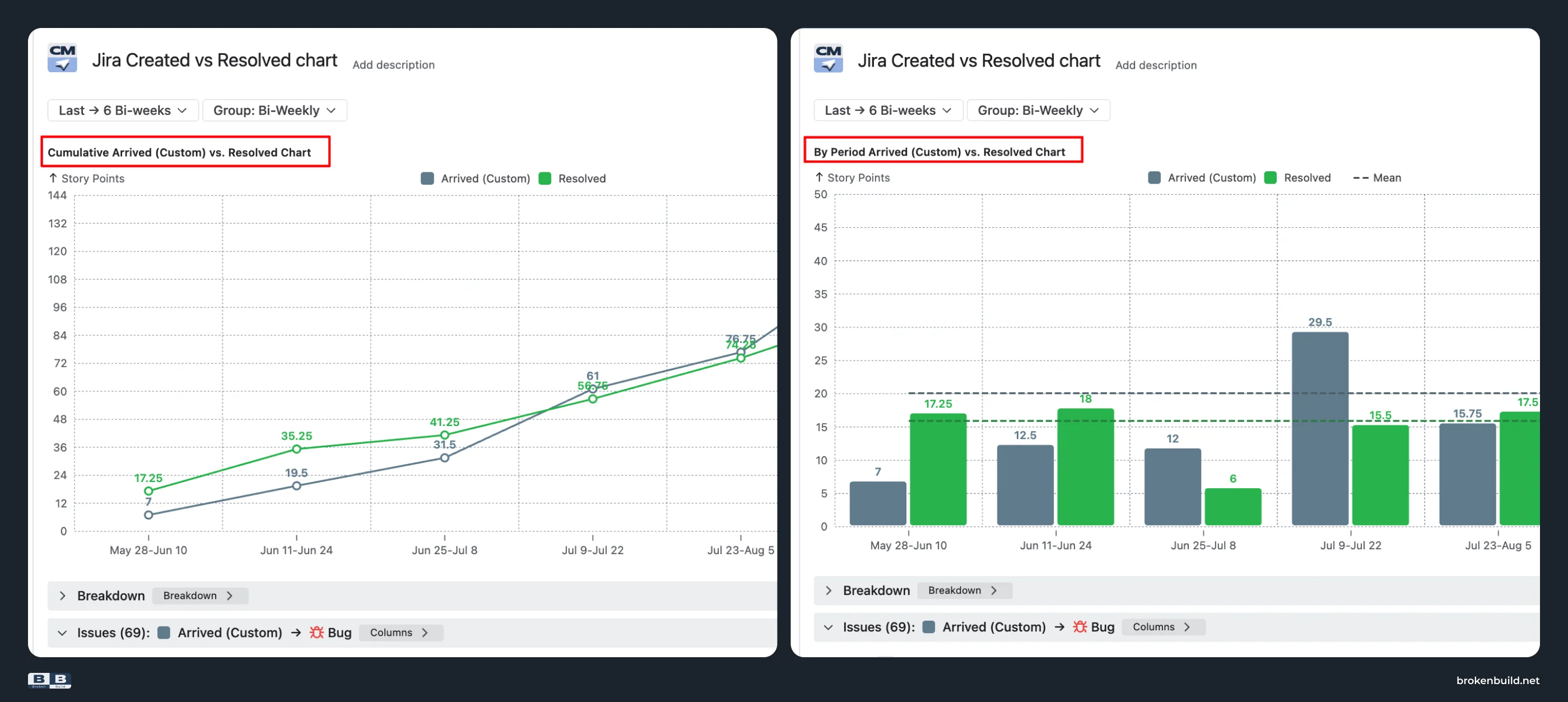
Task: Click the Breakdown chip button in right panel
Action: coord(964,590)
